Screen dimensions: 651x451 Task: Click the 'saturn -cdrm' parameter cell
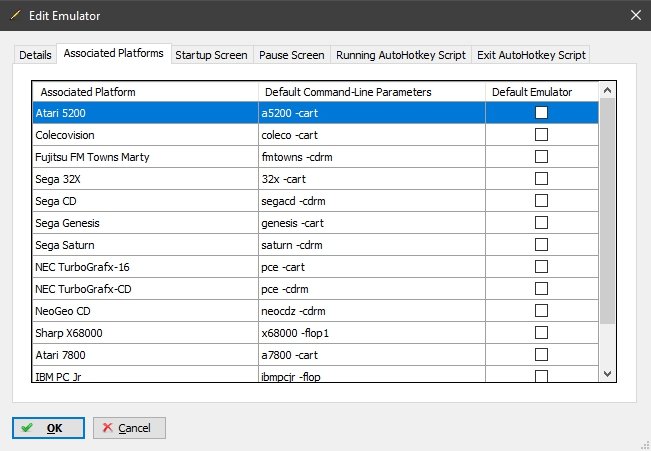372,245
